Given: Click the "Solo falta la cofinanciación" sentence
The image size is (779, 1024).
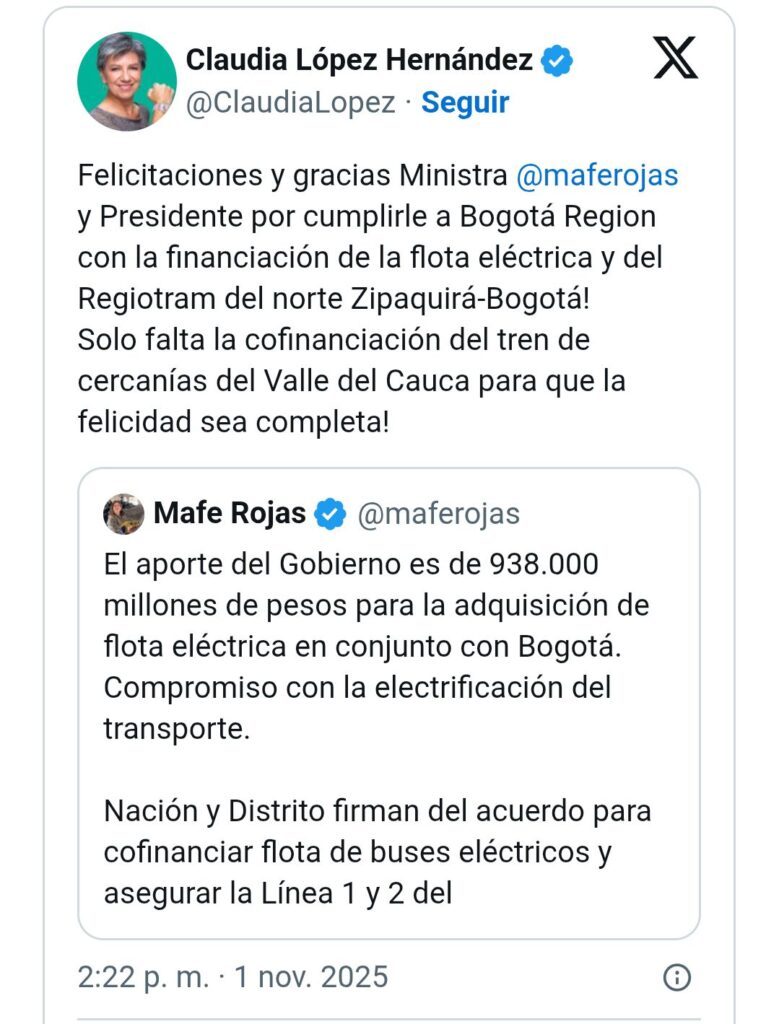Looking at the screenshot, I should click(333, 340).
